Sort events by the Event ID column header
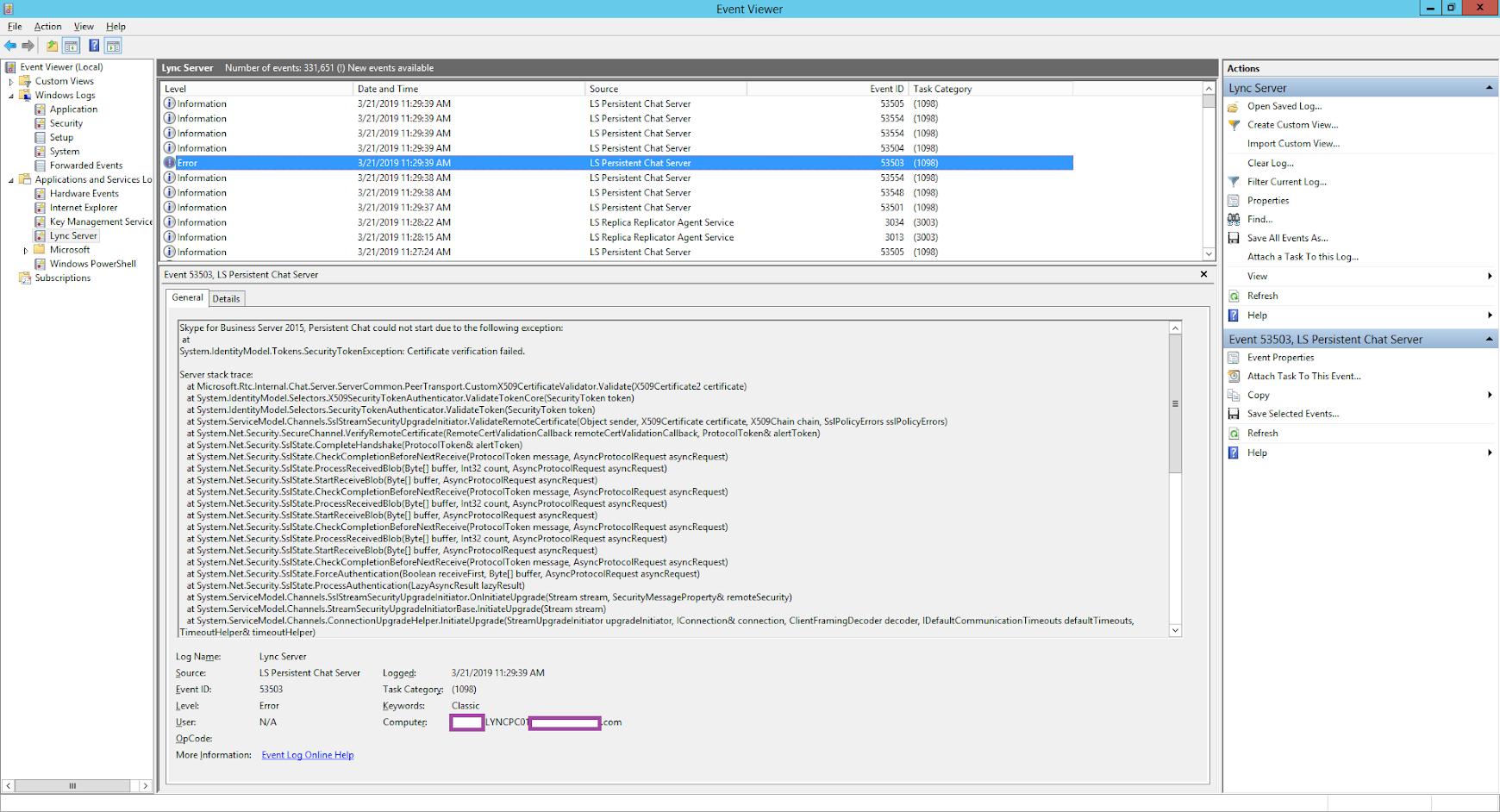Viewport: 1500px width, 812px height. pyautogui.click(x=828, y=89)
